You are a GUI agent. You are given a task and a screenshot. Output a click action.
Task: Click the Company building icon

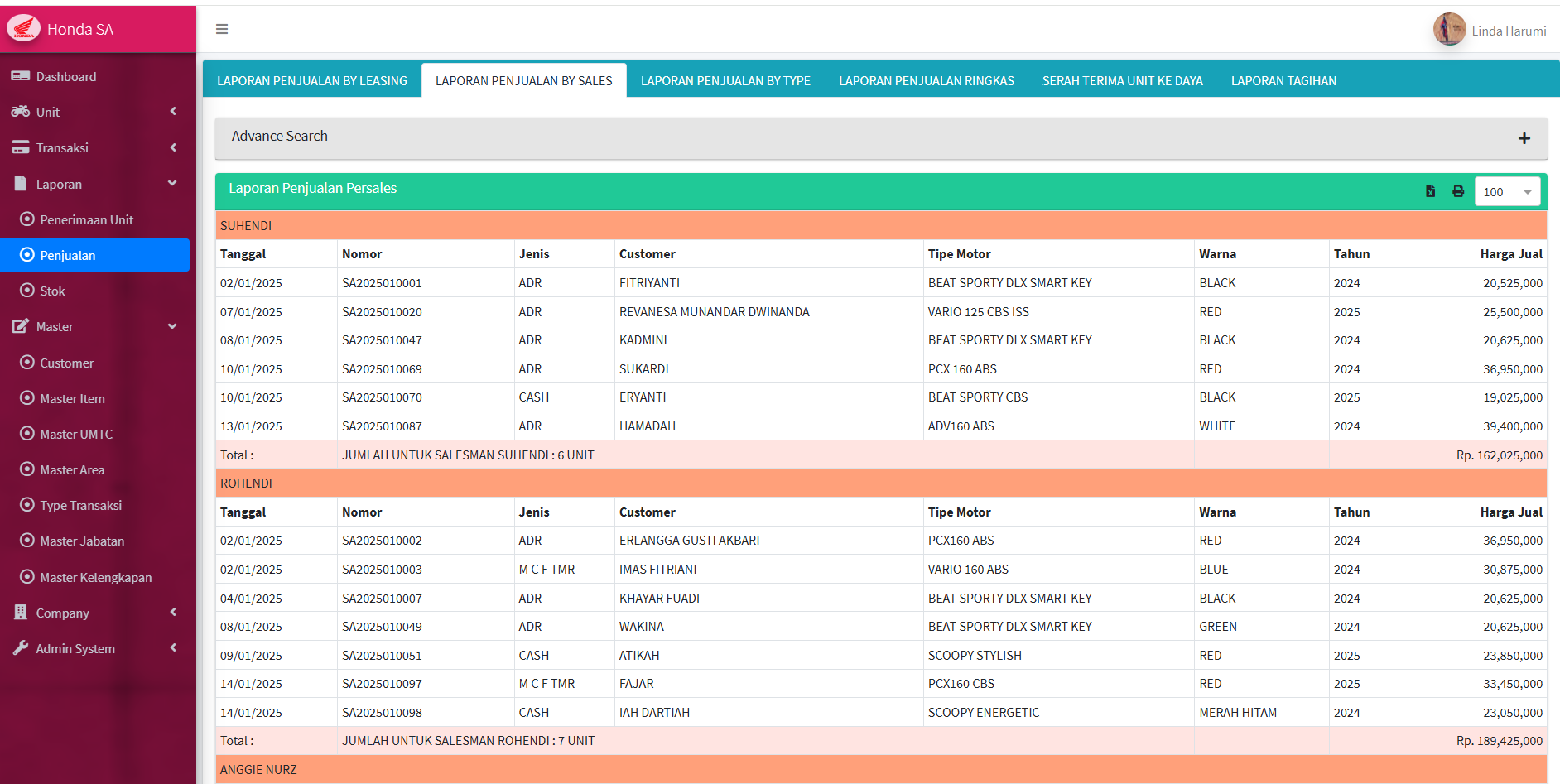click(x=21, y=613)
